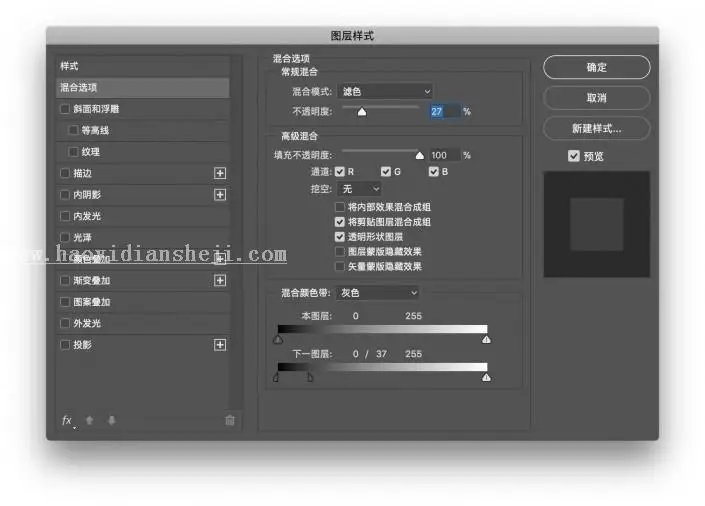Confirm with the 确定 button

597,67
